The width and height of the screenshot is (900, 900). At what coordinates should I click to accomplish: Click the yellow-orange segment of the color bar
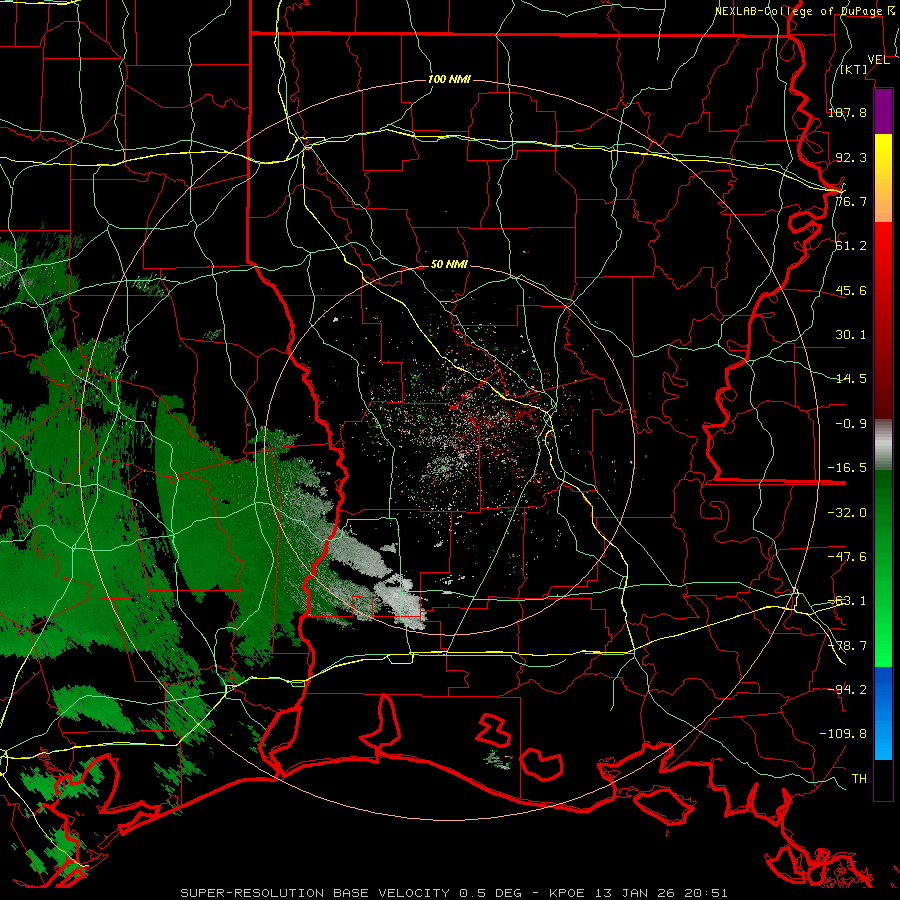pos(883,178)
